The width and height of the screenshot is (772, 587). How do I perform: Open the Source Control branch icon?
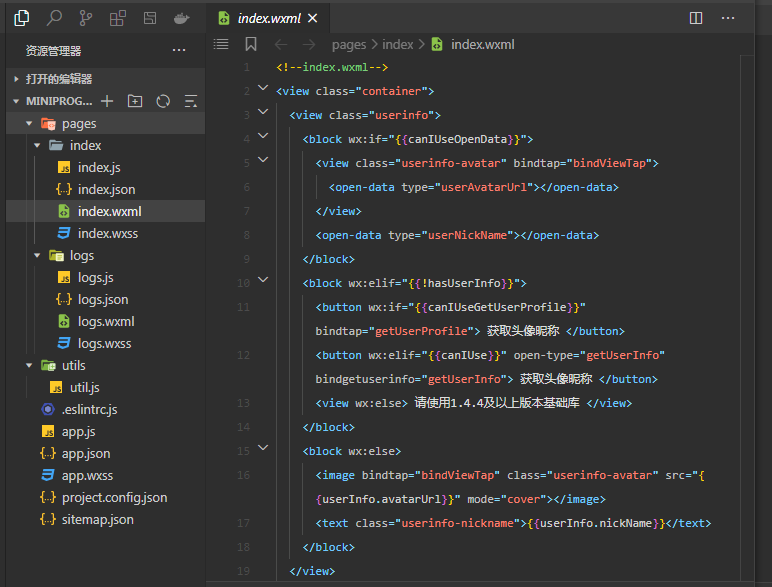86,18
